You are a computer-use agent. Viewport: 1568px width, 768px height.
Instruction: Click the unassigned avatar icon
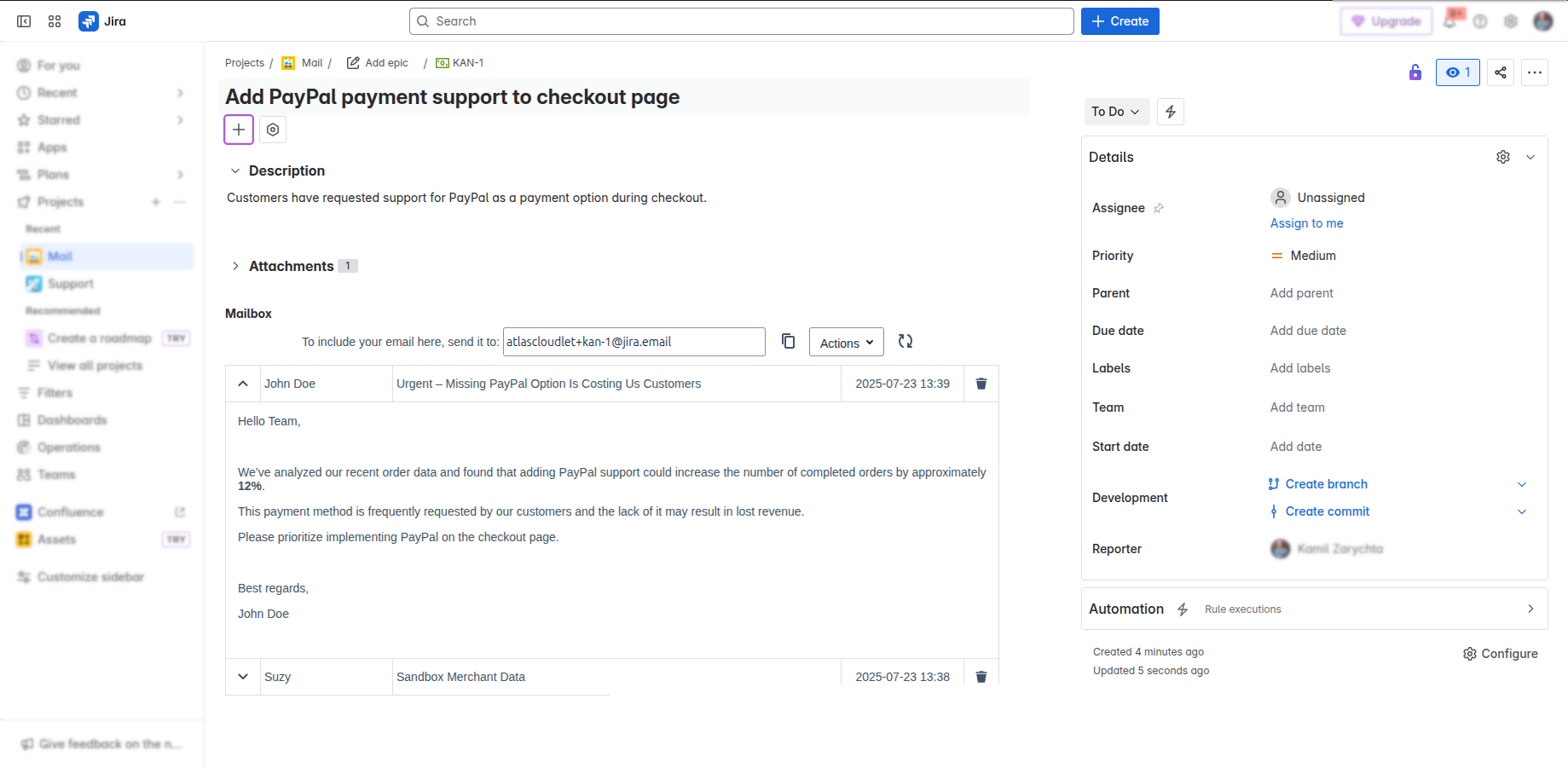1281,198
